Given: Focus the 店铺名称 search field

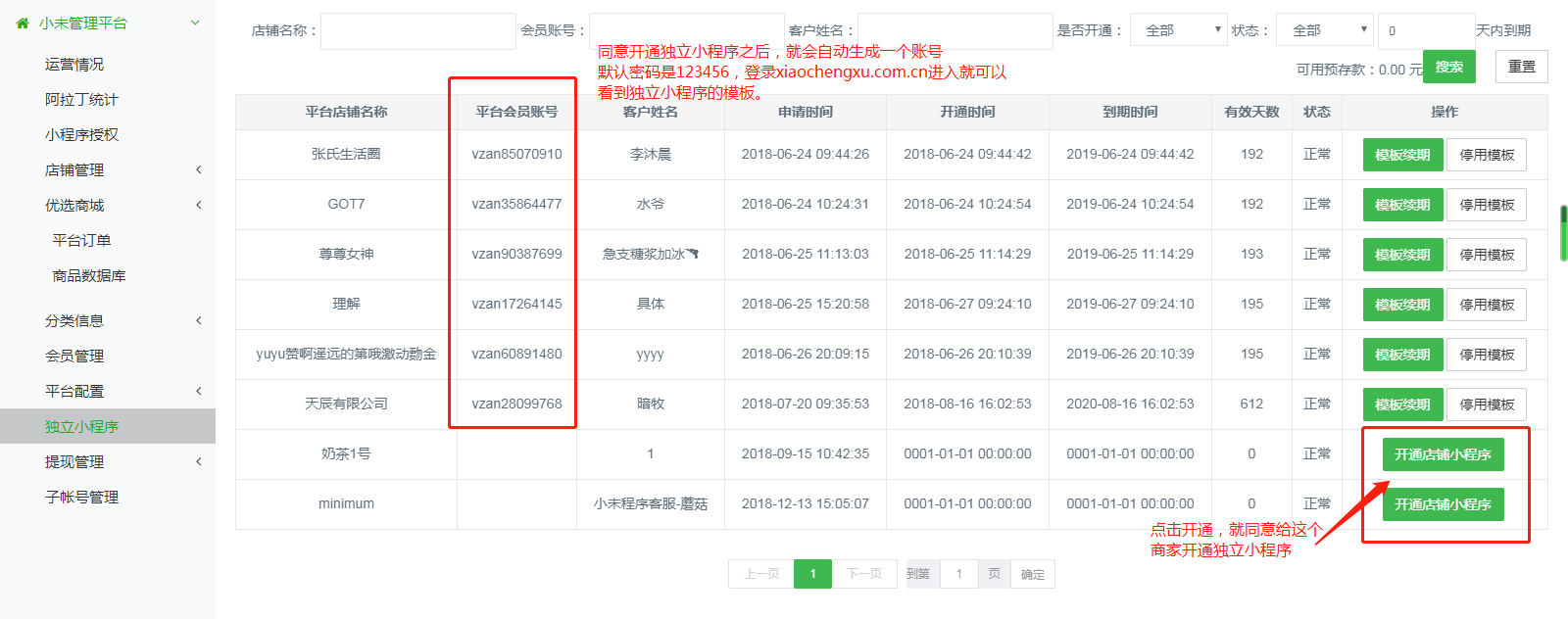Looking at the screenshot, I should [x=418, y=31].
